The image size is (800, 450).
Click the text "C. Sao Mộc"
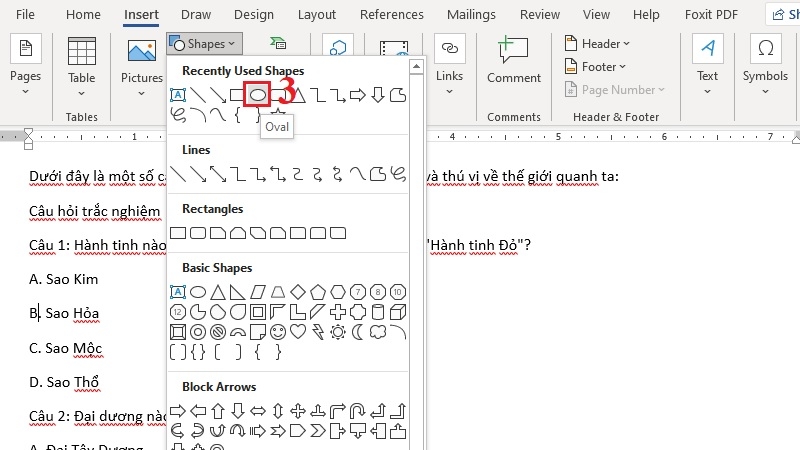[65, 348]
